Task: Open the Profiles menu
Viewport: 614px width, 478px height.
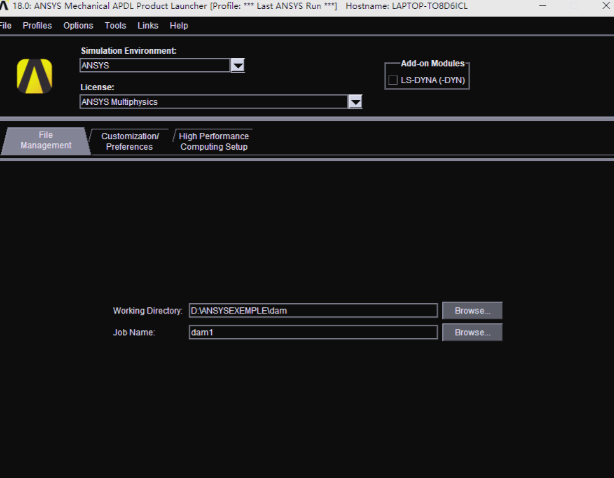Action: 37,25
